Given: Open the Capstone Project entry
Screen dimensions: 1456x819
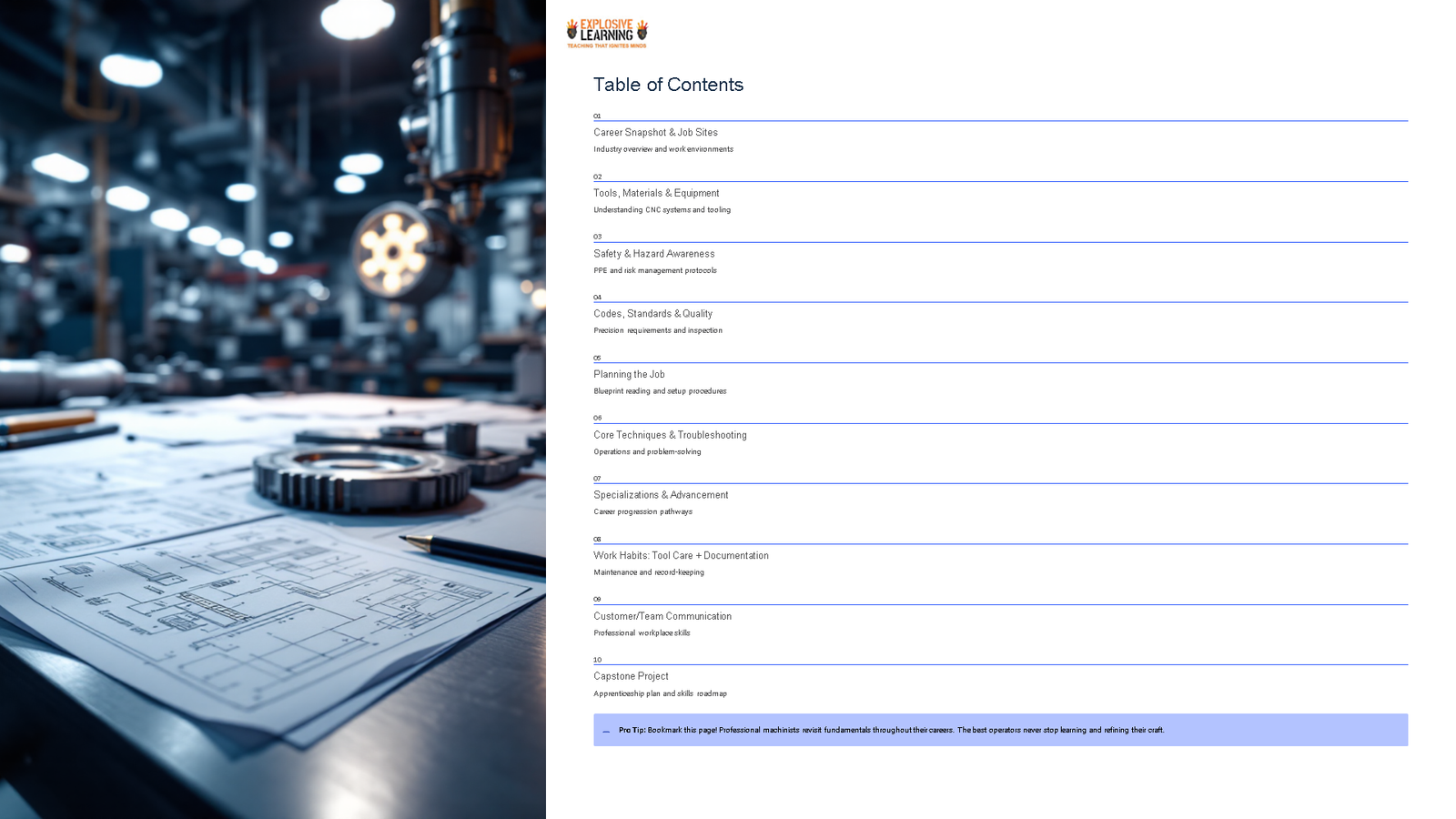Looking at the screenshot, I should [x=631, y=676].
